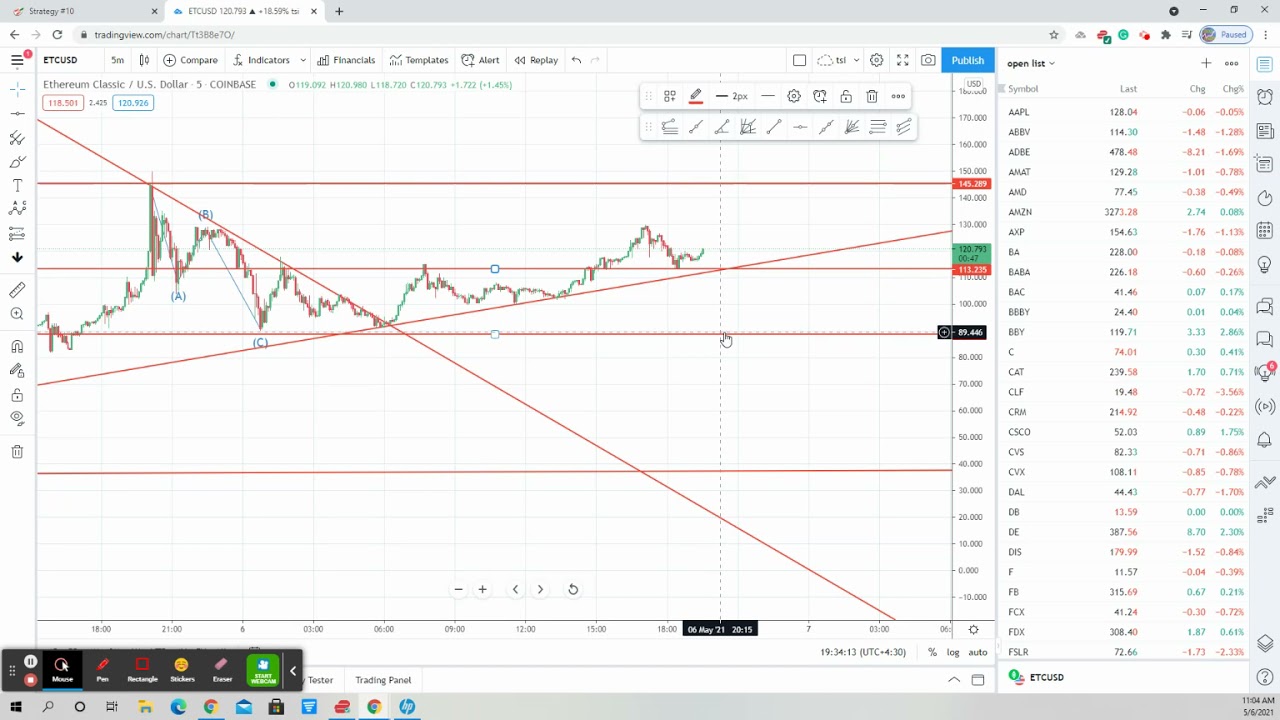Toggle auto scale on price axis

(x=977, y=652)
